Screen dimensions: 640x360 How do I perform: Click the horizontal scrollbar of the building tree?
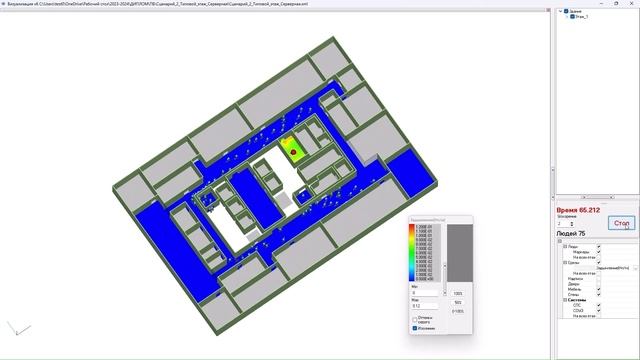point(598,197)
